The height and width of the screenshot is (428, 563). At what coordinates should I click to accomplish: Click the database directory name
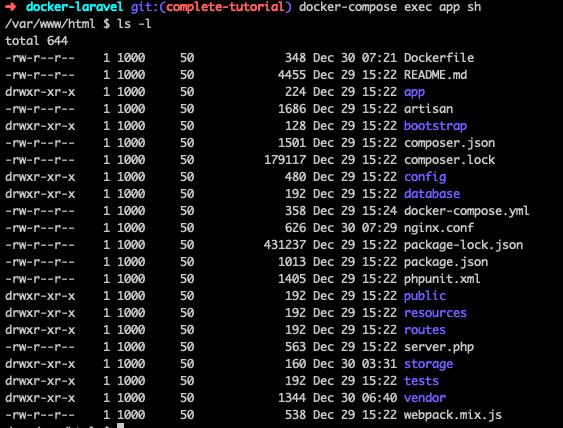(432, 194)
